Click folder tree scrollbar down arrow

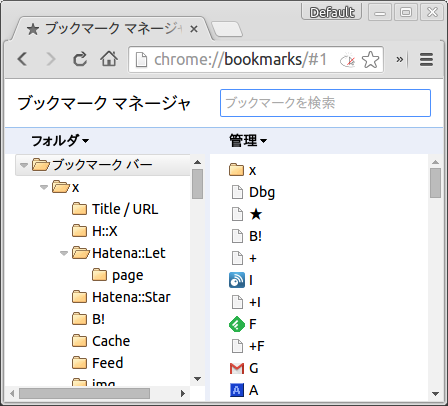[x=197, y=379]
